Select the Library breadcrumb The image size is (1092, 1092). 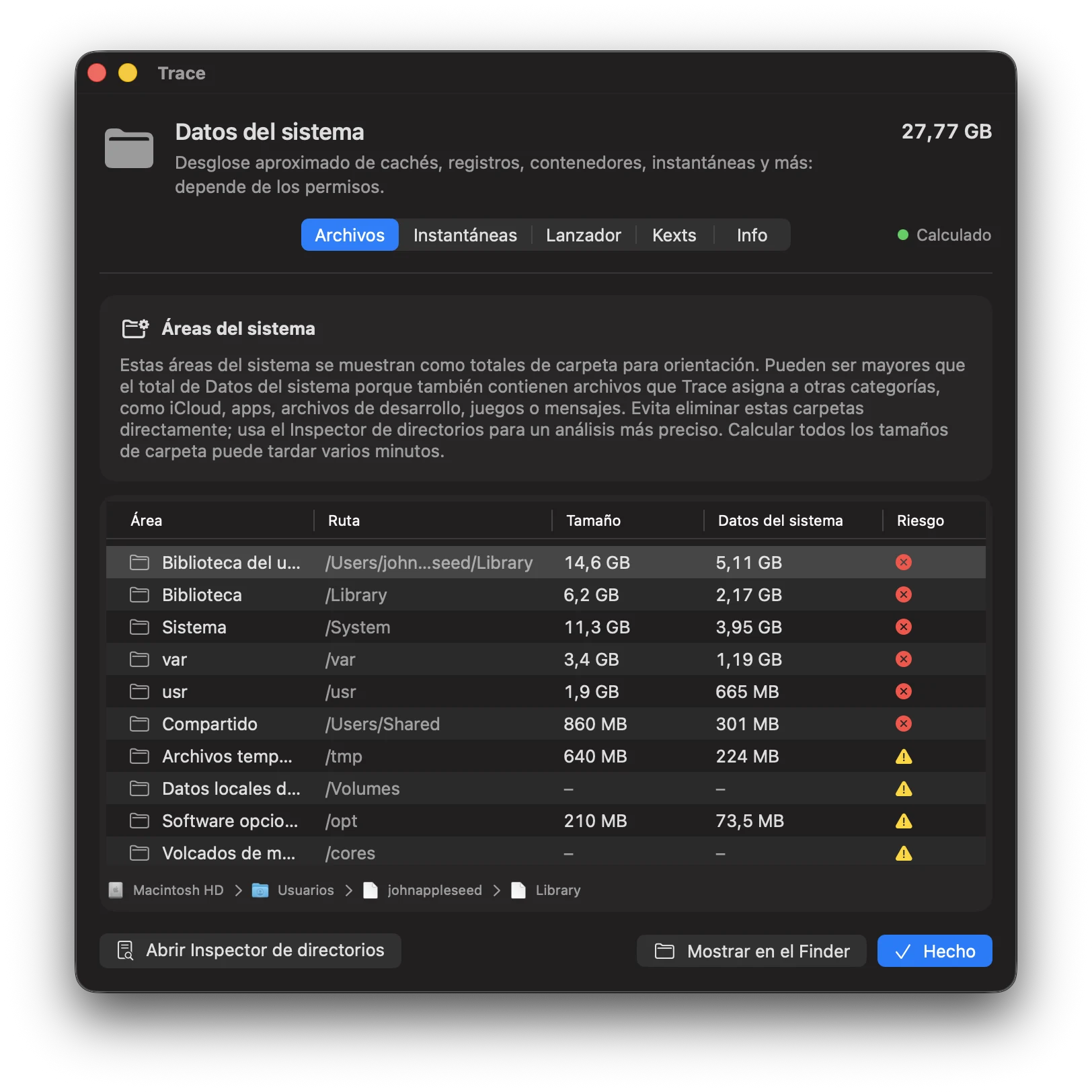pos(557,890)
